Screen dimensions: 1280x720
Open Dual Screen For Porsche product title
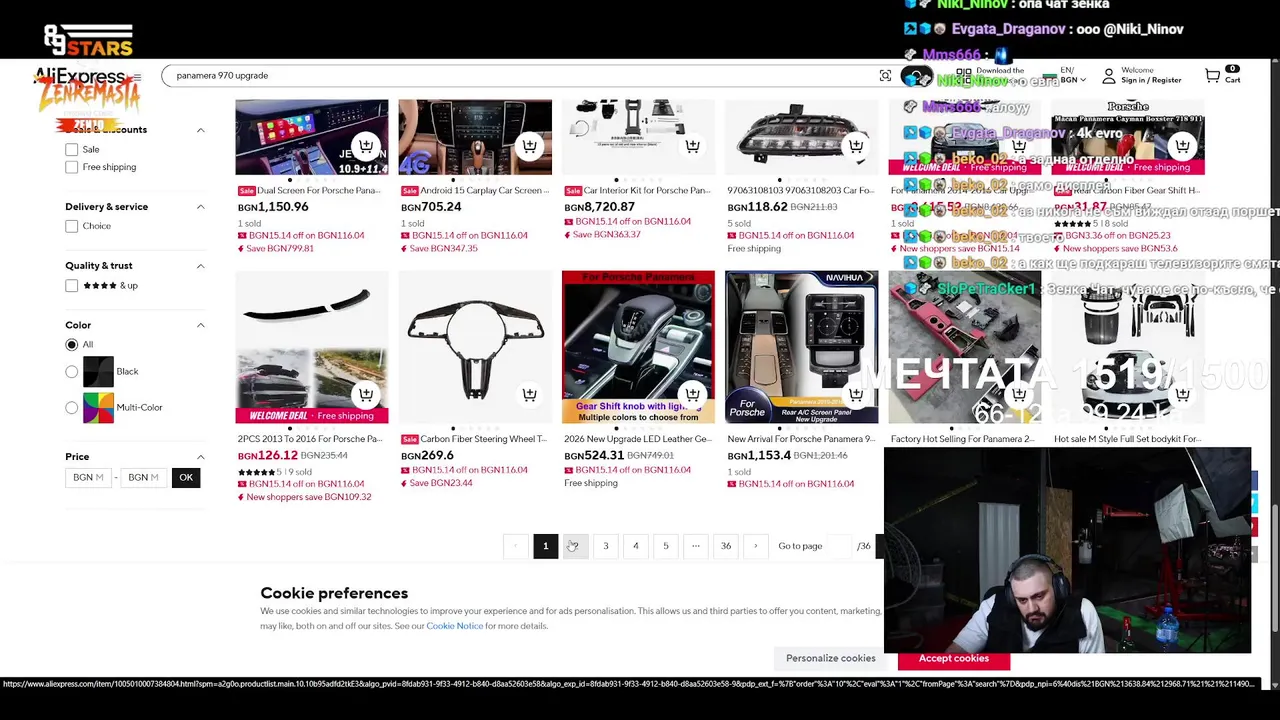coord(319,190)
